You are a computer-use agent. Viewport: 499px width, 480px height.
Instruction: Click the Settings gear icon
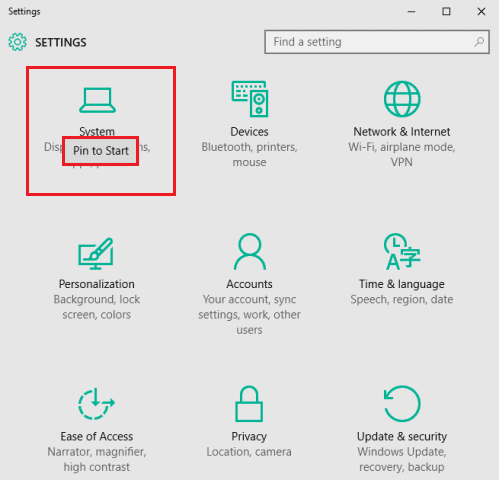click(x=17, y=42)
